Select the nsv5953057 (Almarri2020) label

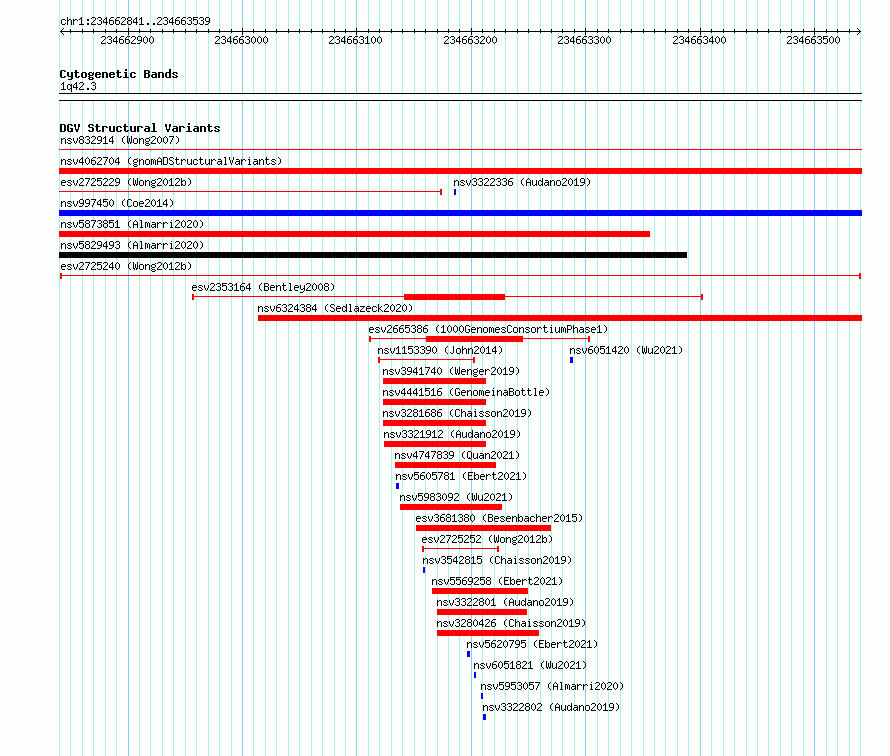(552, 686)
